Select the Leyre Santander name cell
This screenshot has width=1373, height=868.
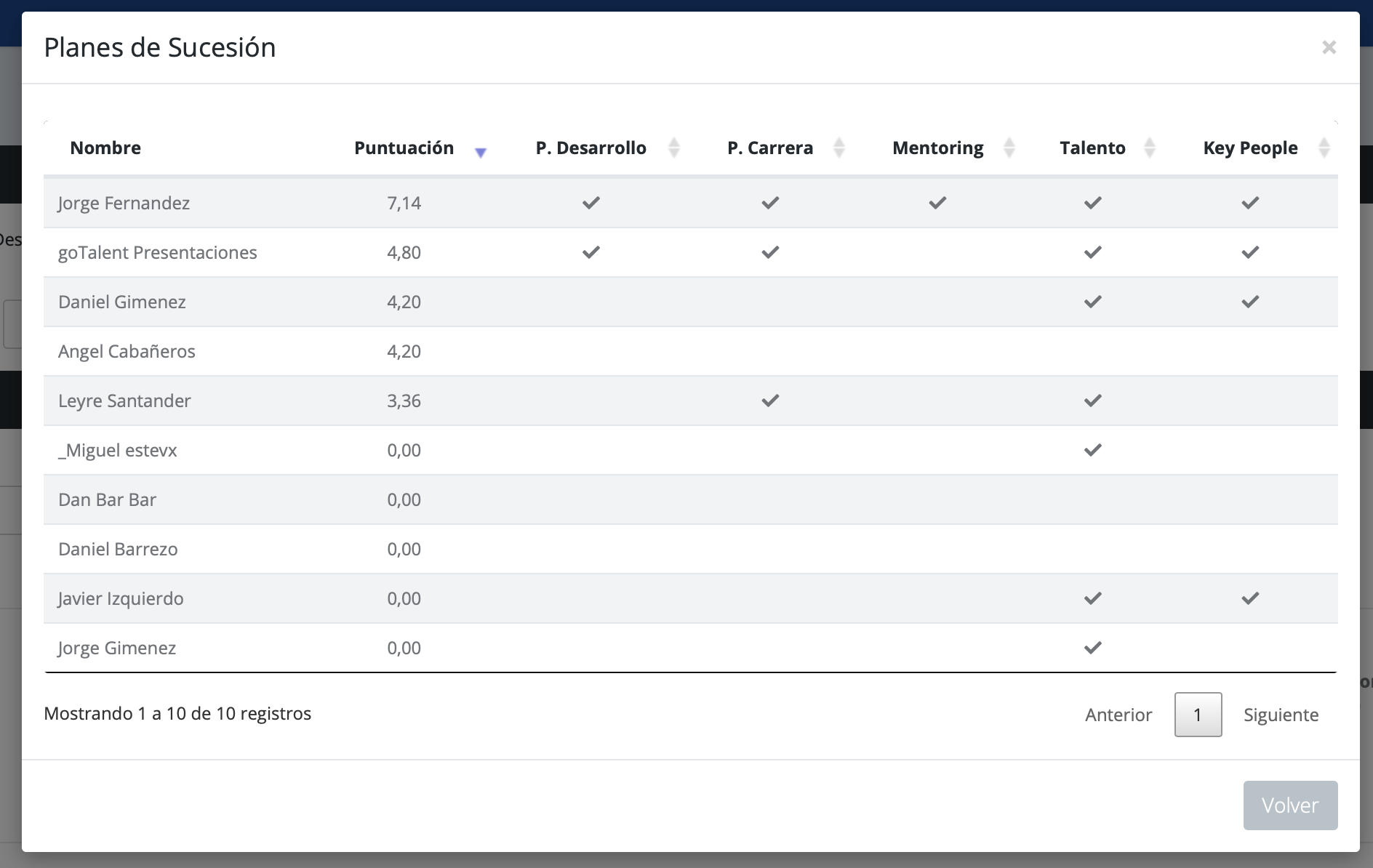pos(124,401)
